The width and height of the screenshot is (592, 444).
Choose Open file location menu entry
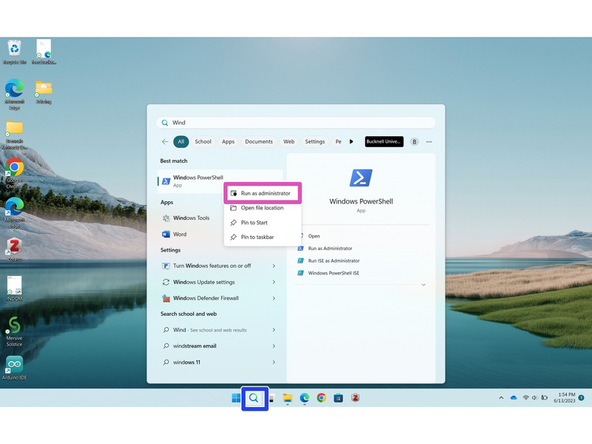click(x=263, y=208)
